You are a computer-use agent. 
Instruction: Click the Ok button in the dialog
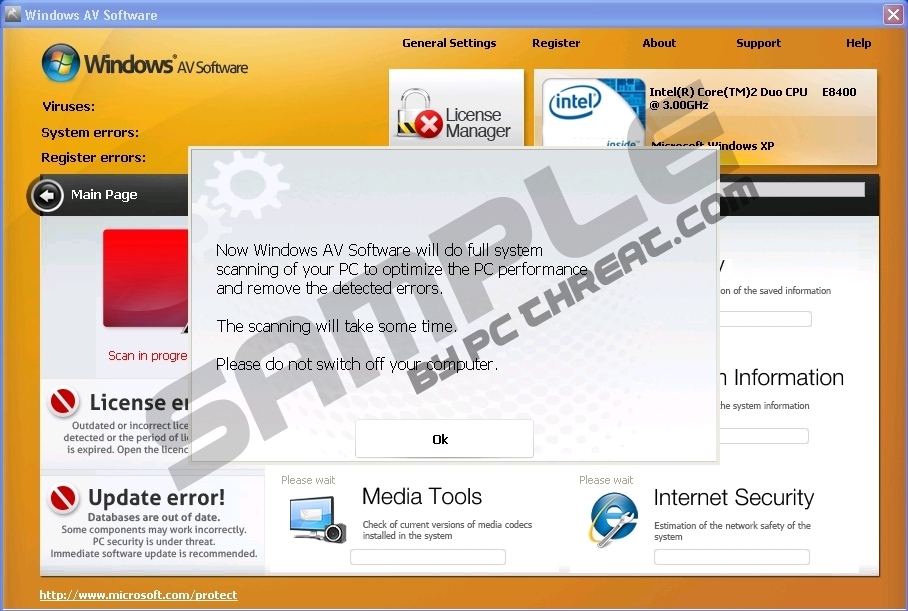point(444,439)
